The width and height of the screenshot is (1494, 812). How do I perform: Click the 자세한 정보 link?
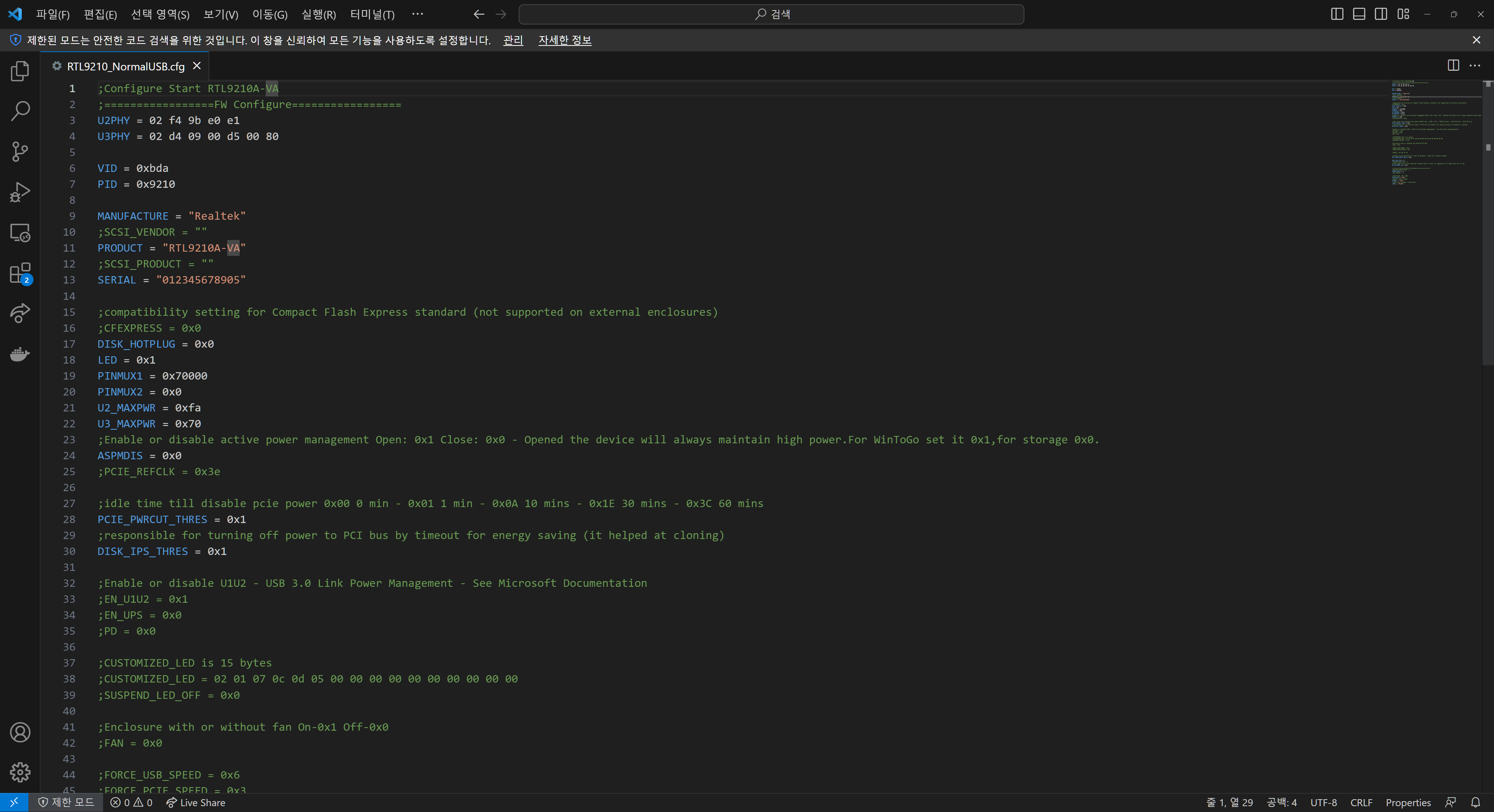click(x=564, y=40)
